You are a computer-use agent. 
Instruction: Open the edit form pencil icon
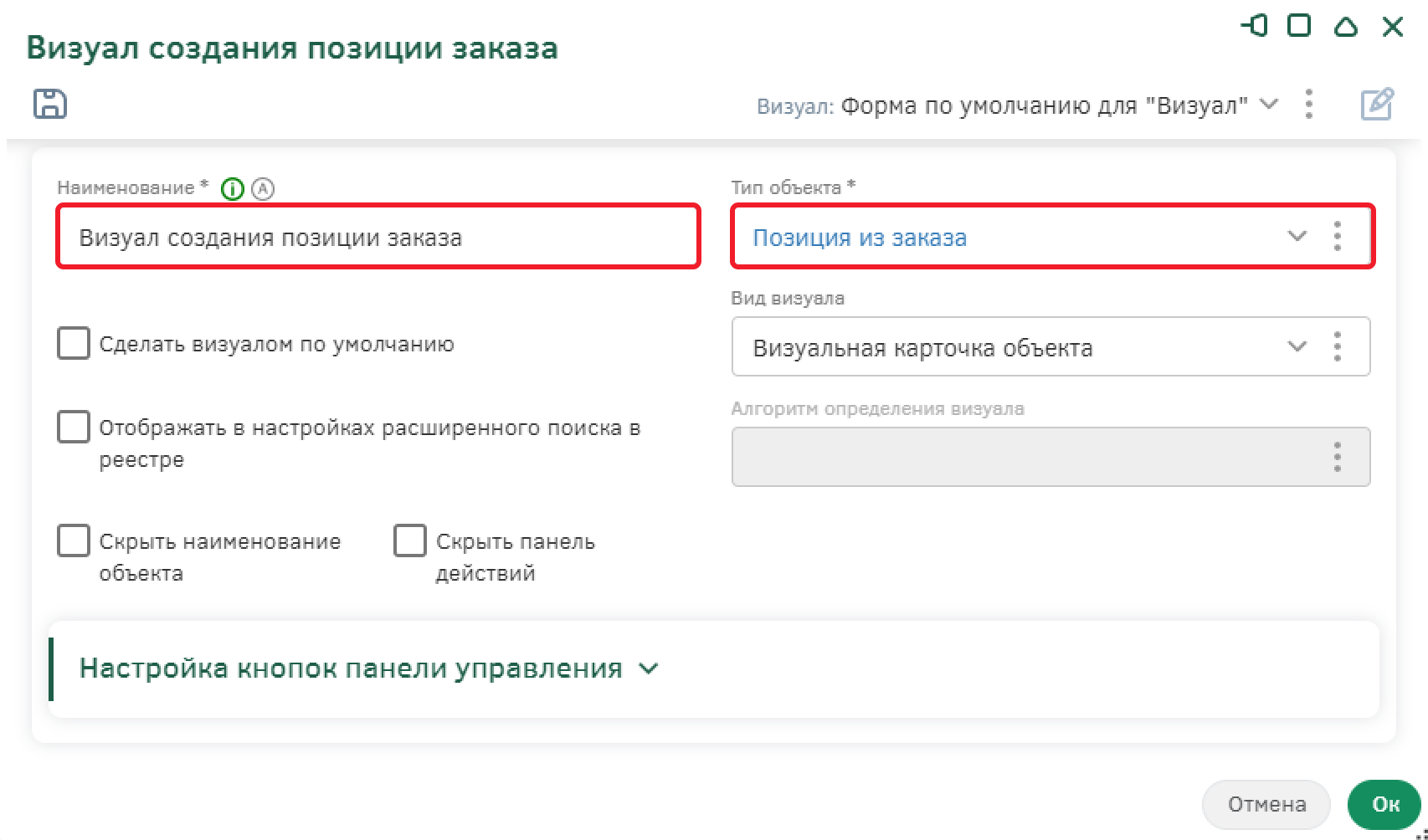pyautogui.click(x=1377, y=105)
